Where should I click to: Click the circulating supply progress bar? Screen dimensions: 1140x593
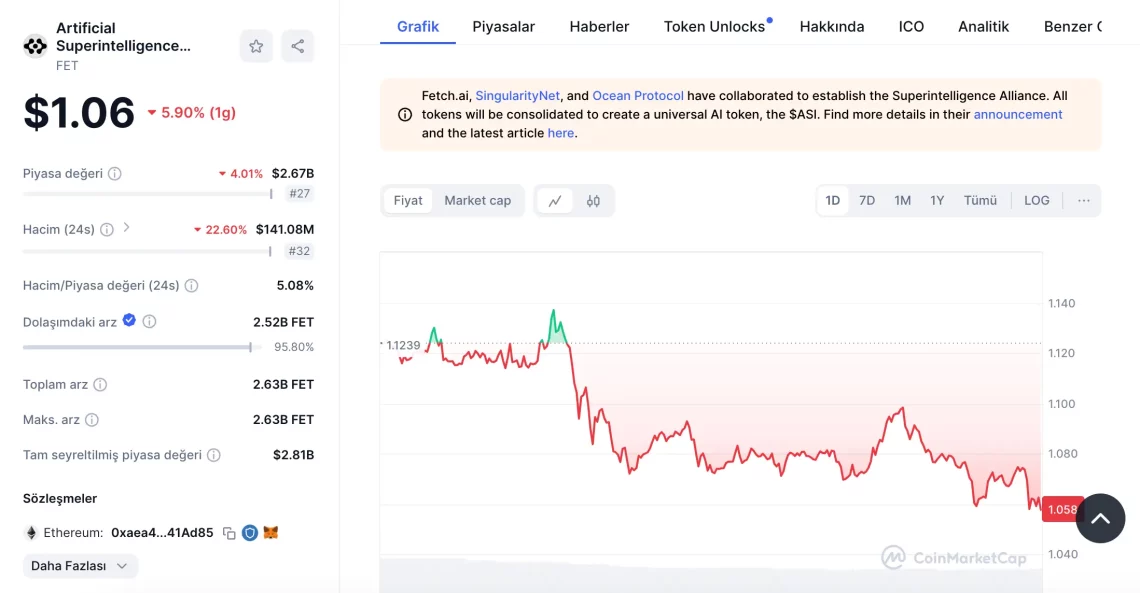click(137, 348)
